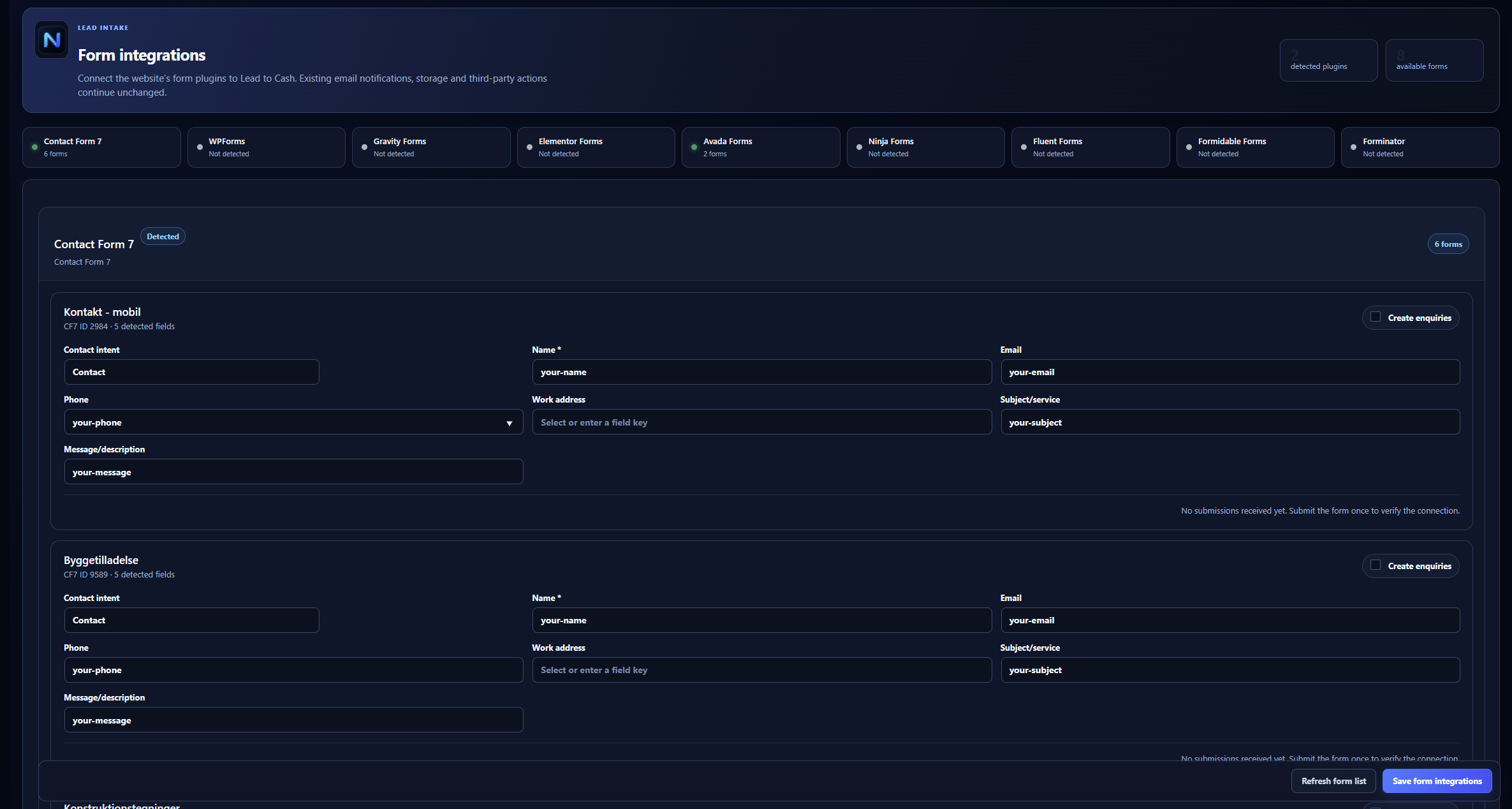Enable Create enquiries for Byggetilladelse
The image size is (1512, 809).
click(1376, 565)
